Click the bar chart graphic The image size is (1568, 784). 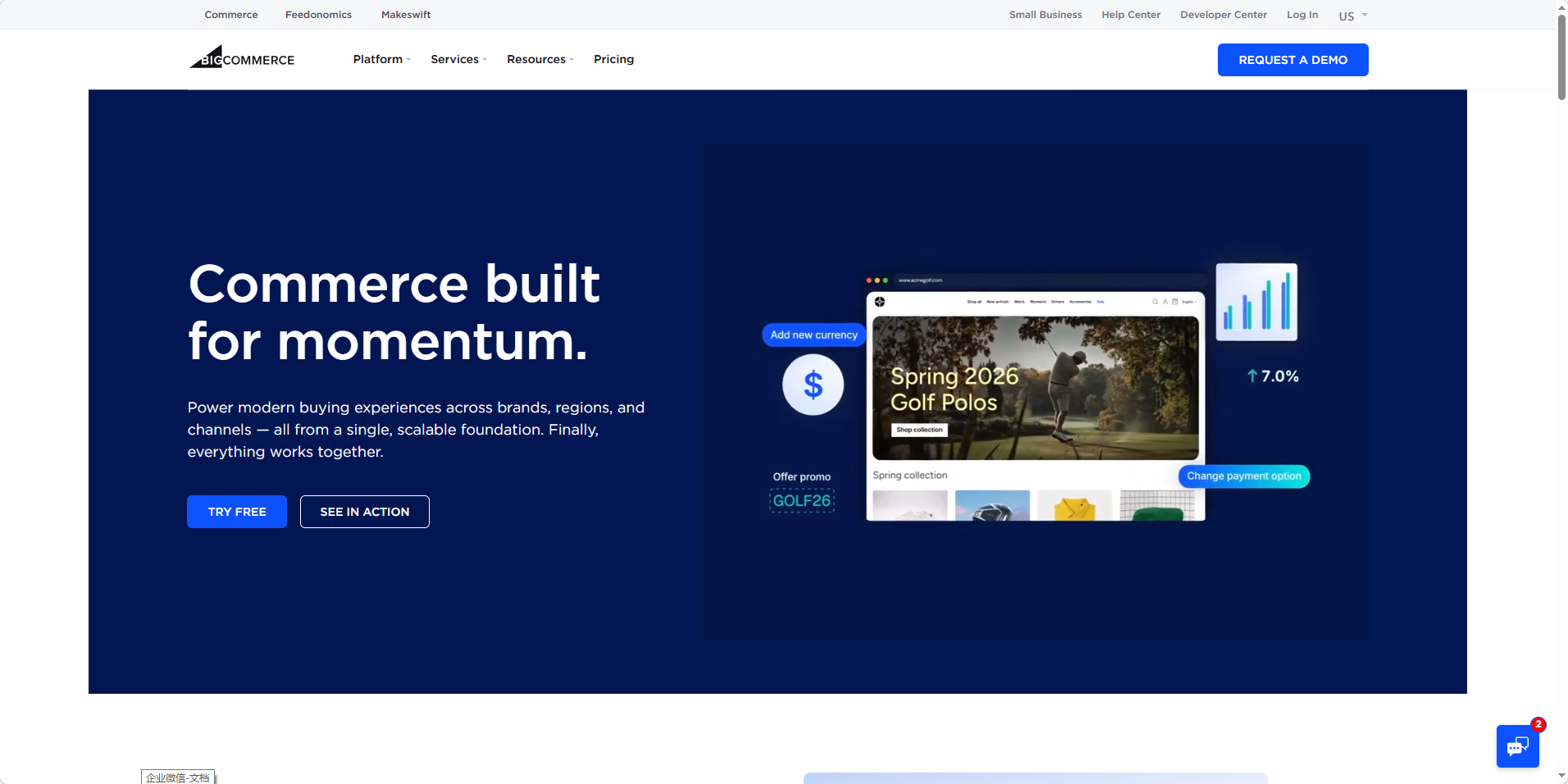point(1256,302)
